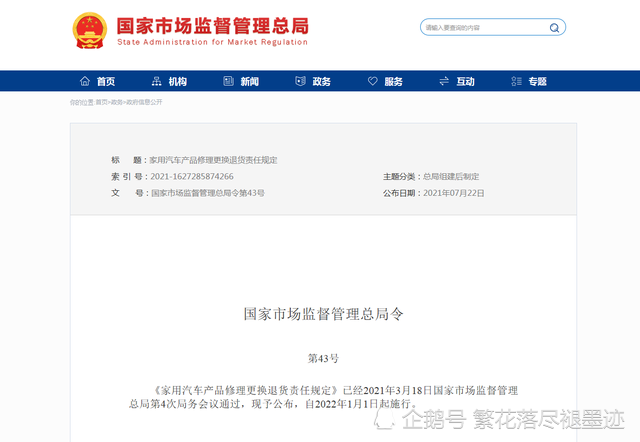Image resolution: width=640 pixels, height=442 pixels.
Task: Open the 互动 navigation menu item
Action: pos(465,82)
